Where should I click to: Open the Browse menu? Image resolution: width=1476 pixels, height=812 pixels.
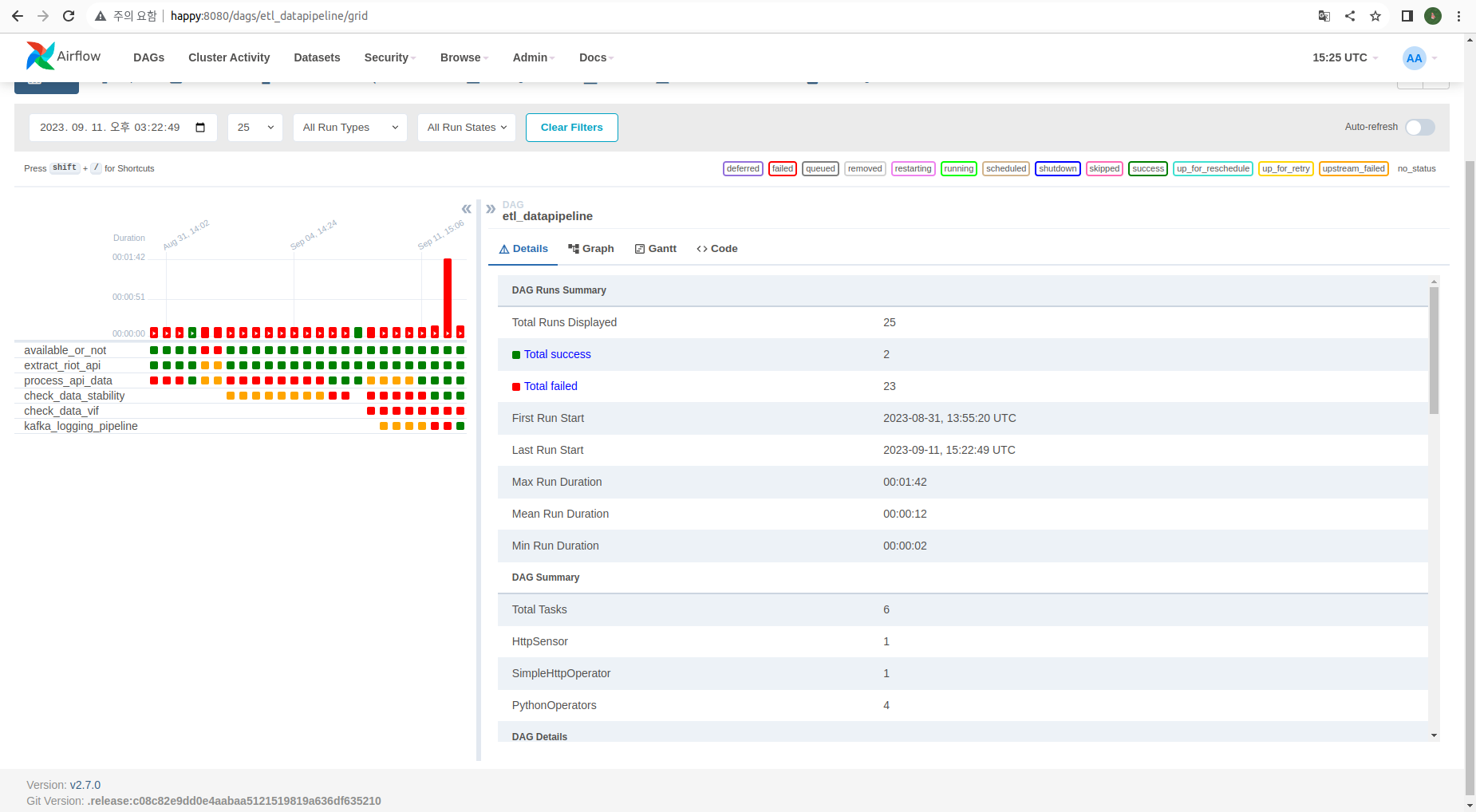(463, 57)
